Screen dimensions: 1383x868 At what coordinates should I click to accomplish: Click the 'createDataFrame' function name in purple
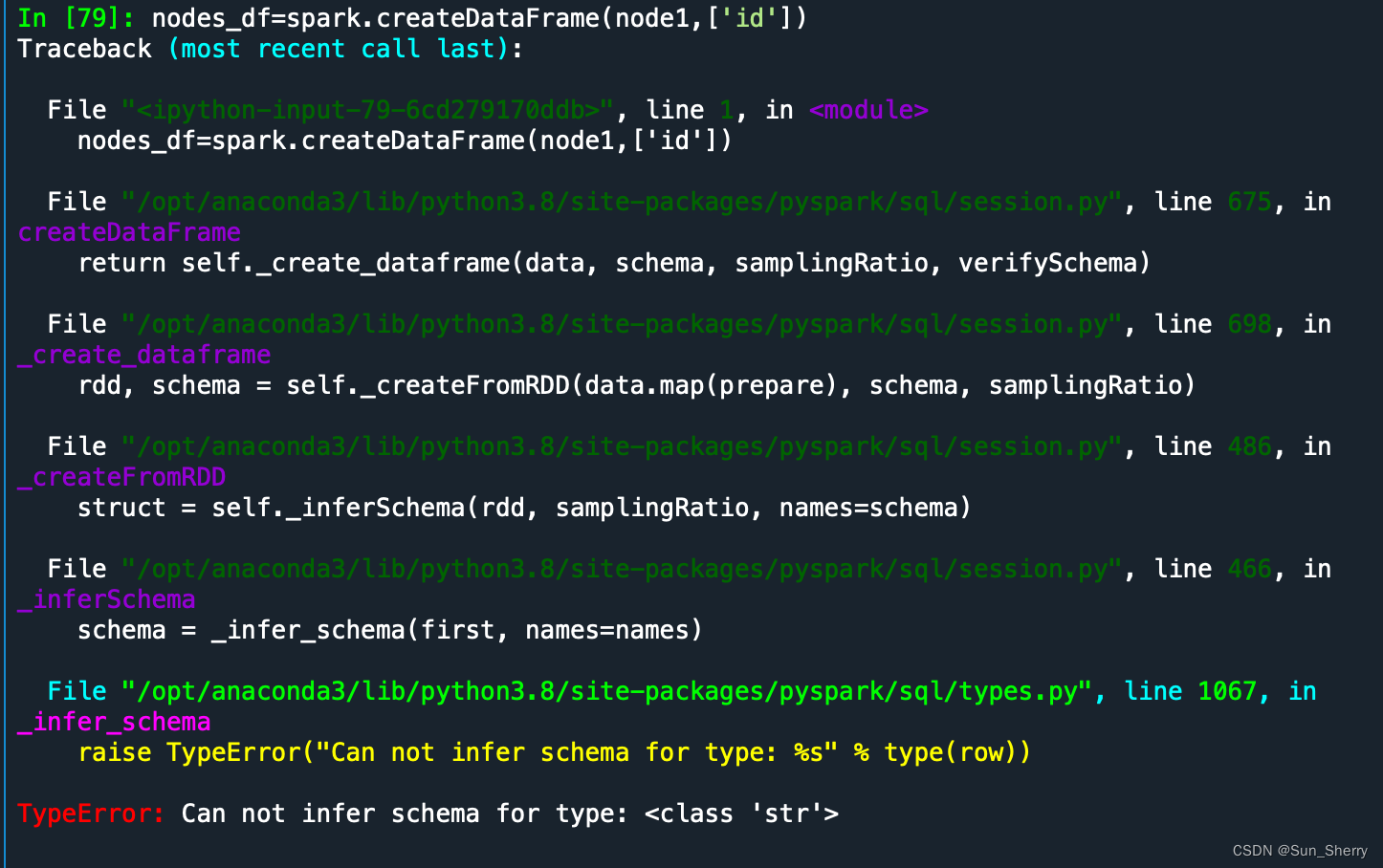tap(129, 232)
